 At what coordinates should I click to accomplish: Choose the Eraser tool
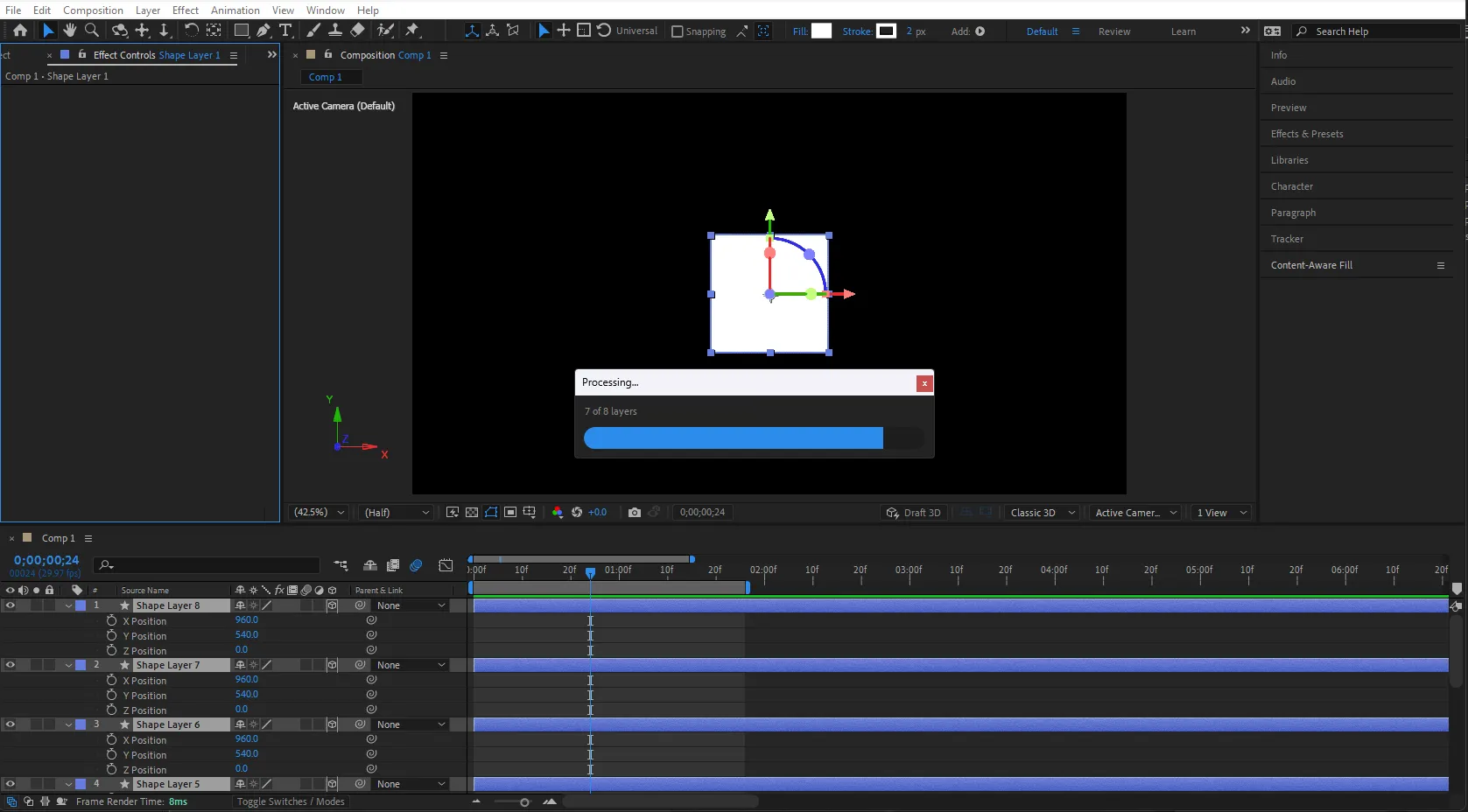tap(357, 31)
